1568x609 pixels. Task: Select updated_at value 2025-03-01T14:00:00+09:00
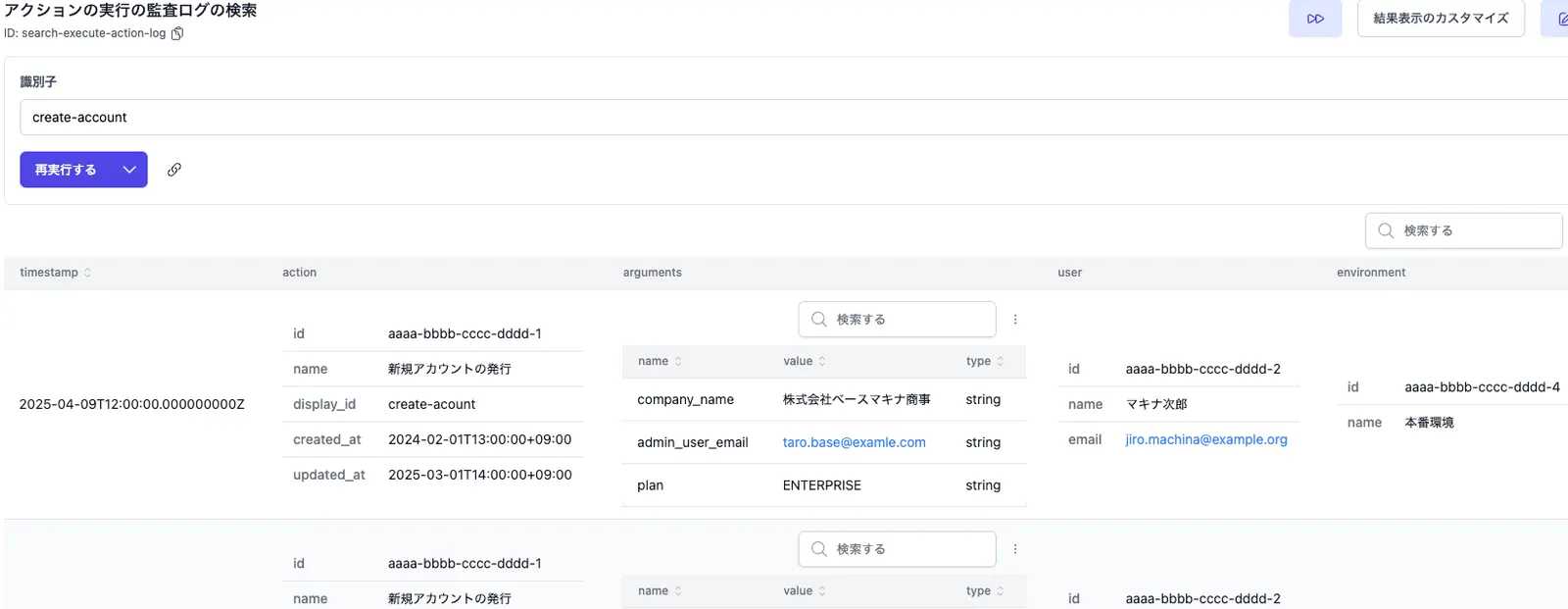click(480, 475)
